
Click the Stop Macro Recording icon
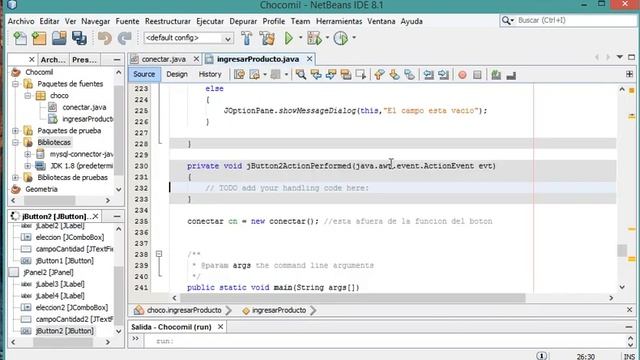point(477,75)
